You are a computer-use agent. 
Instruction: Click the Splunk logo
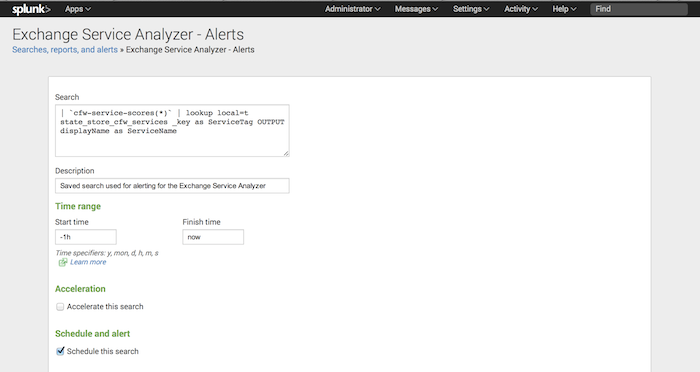[x=31, y=9]
